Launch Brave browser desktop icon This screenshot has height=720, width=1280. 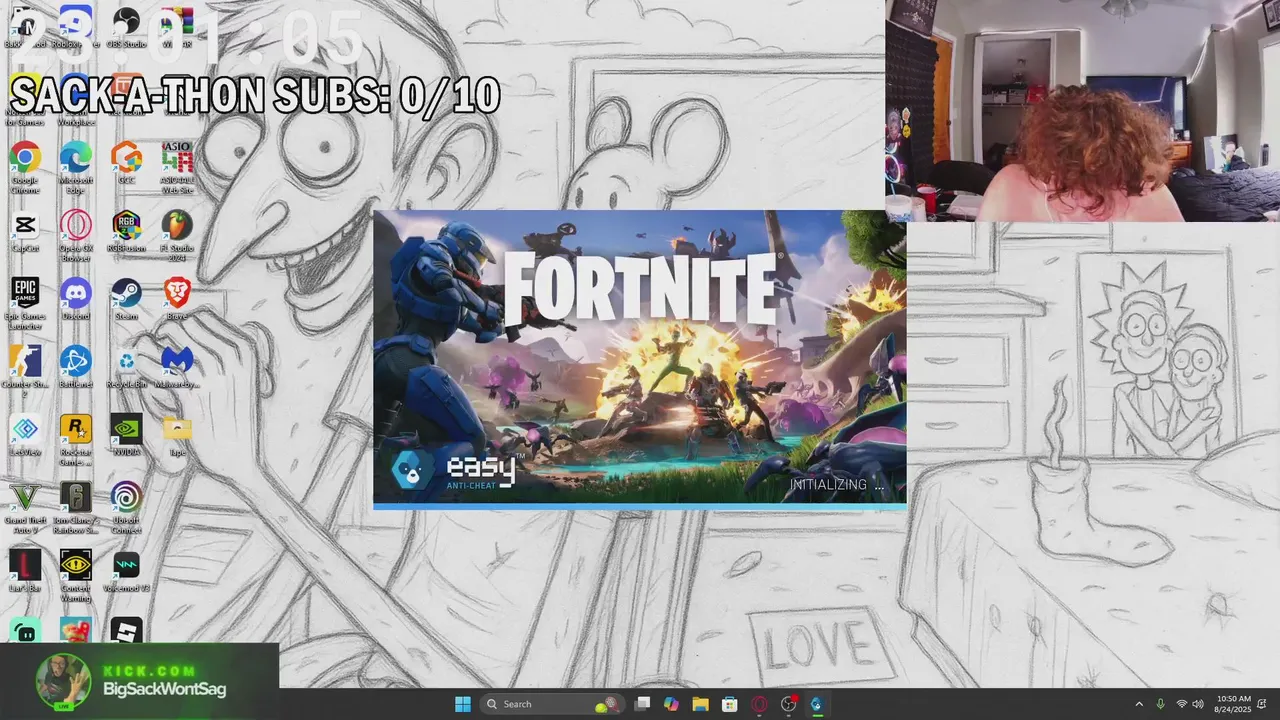point(177,299)
